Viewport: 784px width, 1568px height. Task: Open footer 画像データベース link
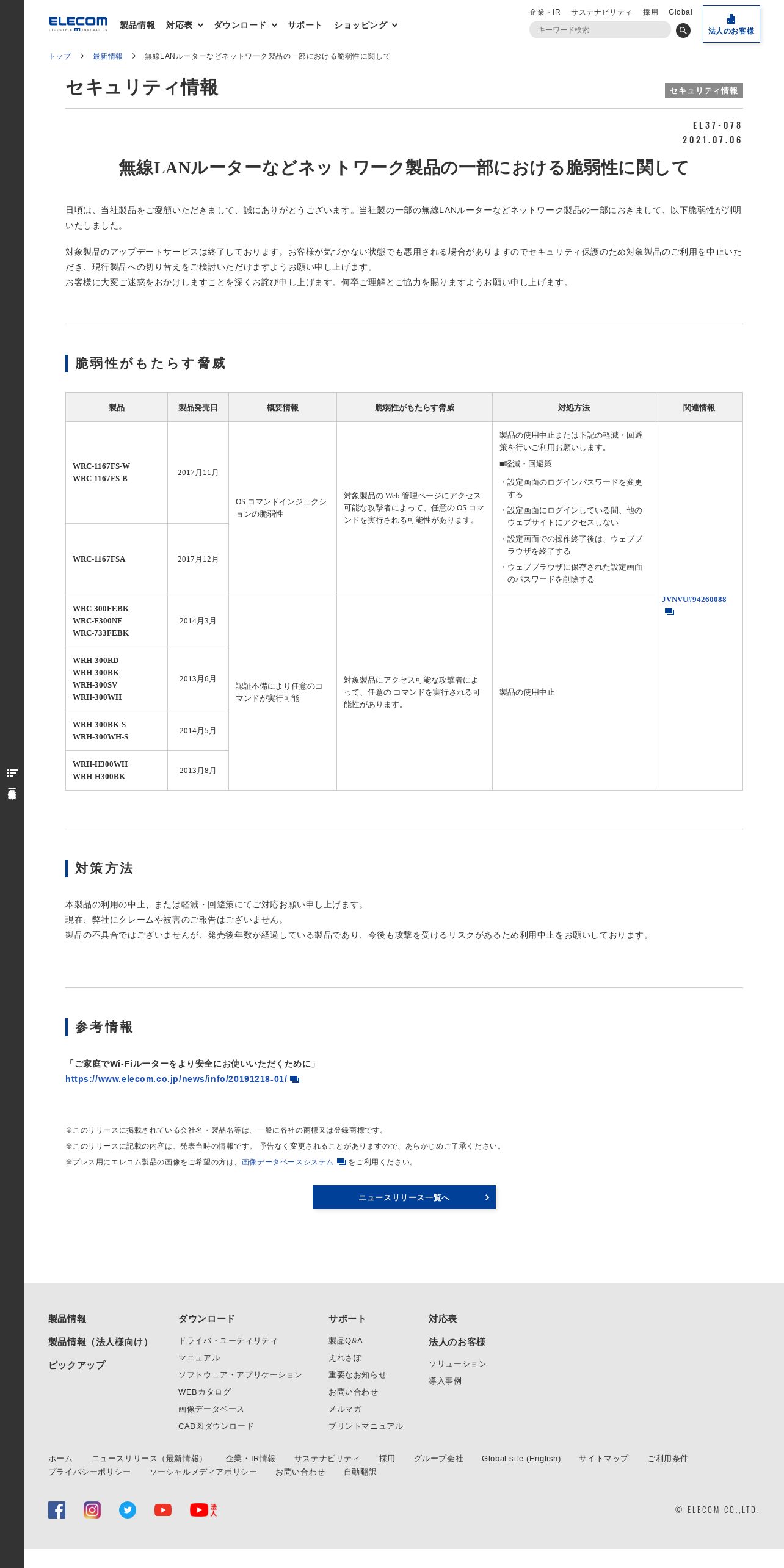(x=211, y=1409)
